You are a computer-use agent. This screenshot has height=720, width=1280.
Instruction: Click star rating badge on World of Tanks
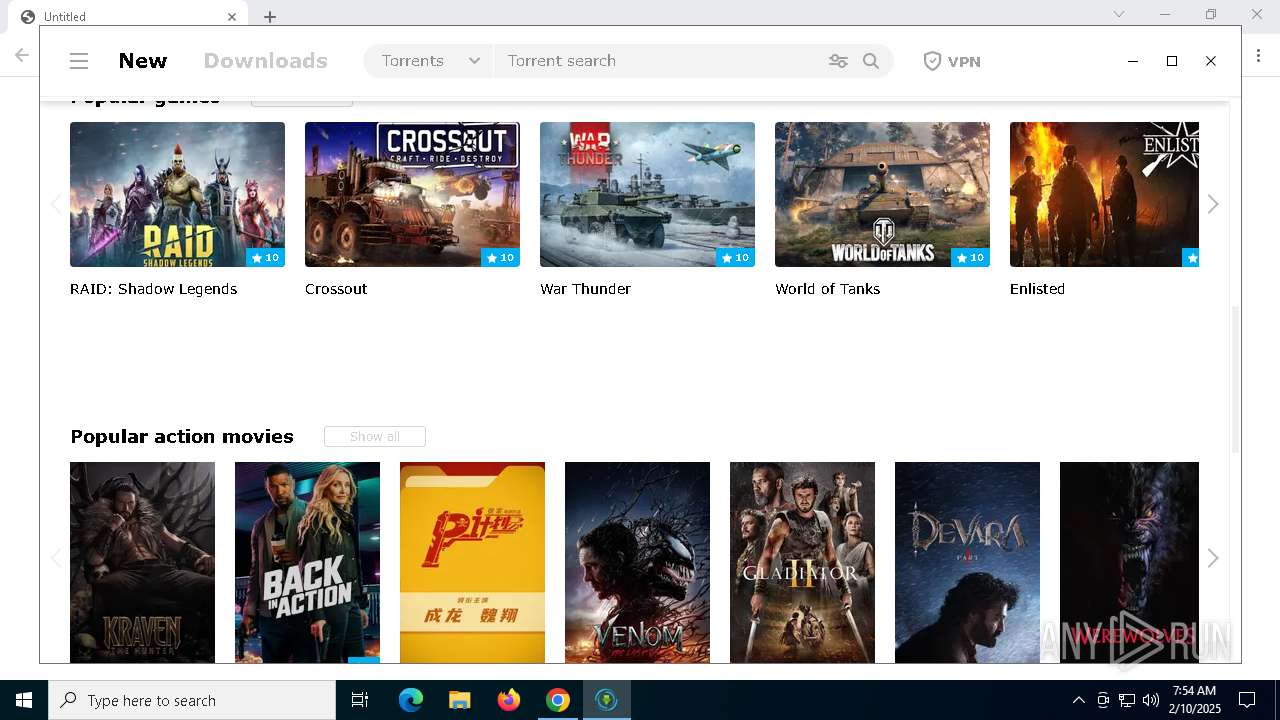tap(970, 257)
